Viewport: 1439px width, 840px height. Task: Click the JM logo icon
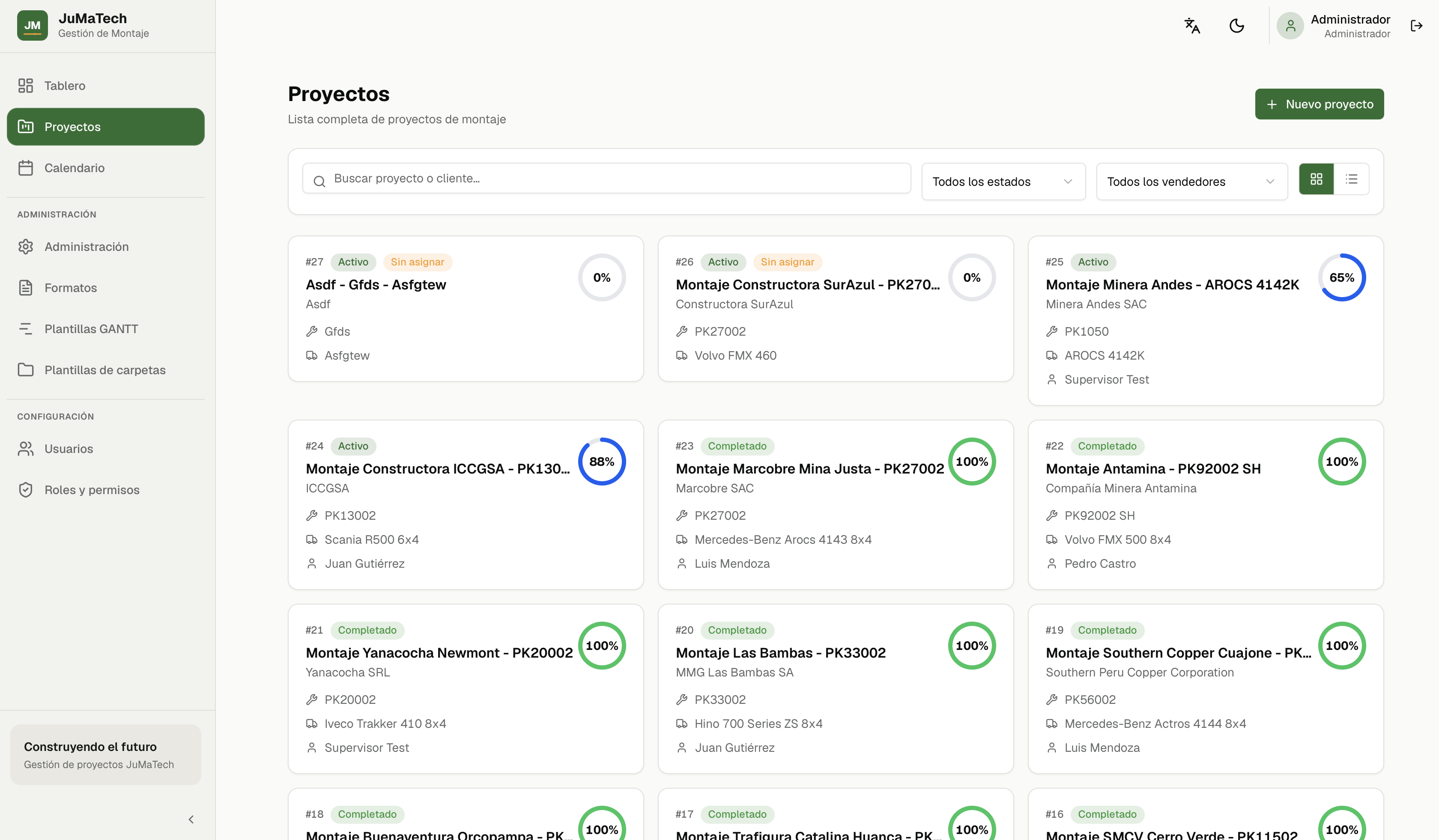pyautogui.click(x=33, y=26)
